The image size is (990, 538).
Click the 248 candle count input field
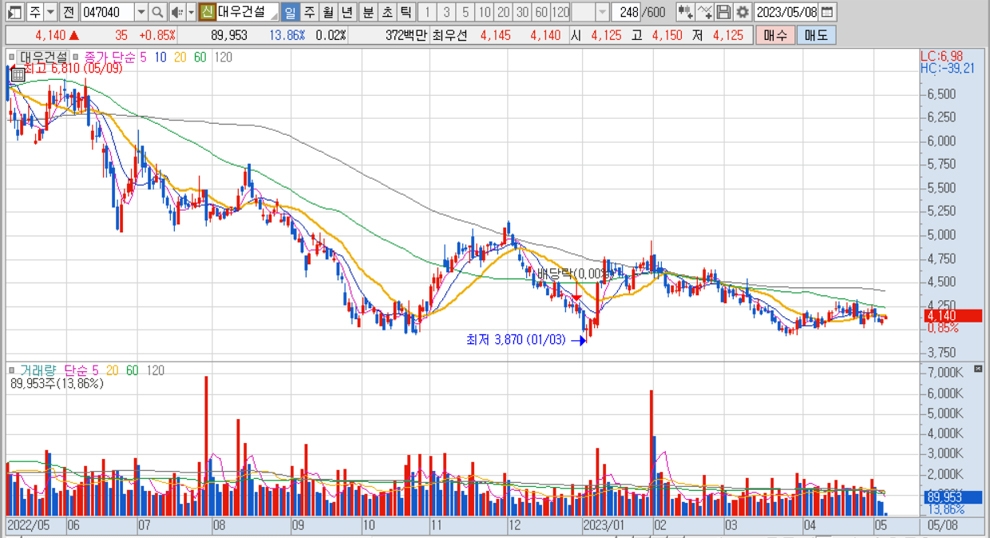pos(628,12)
